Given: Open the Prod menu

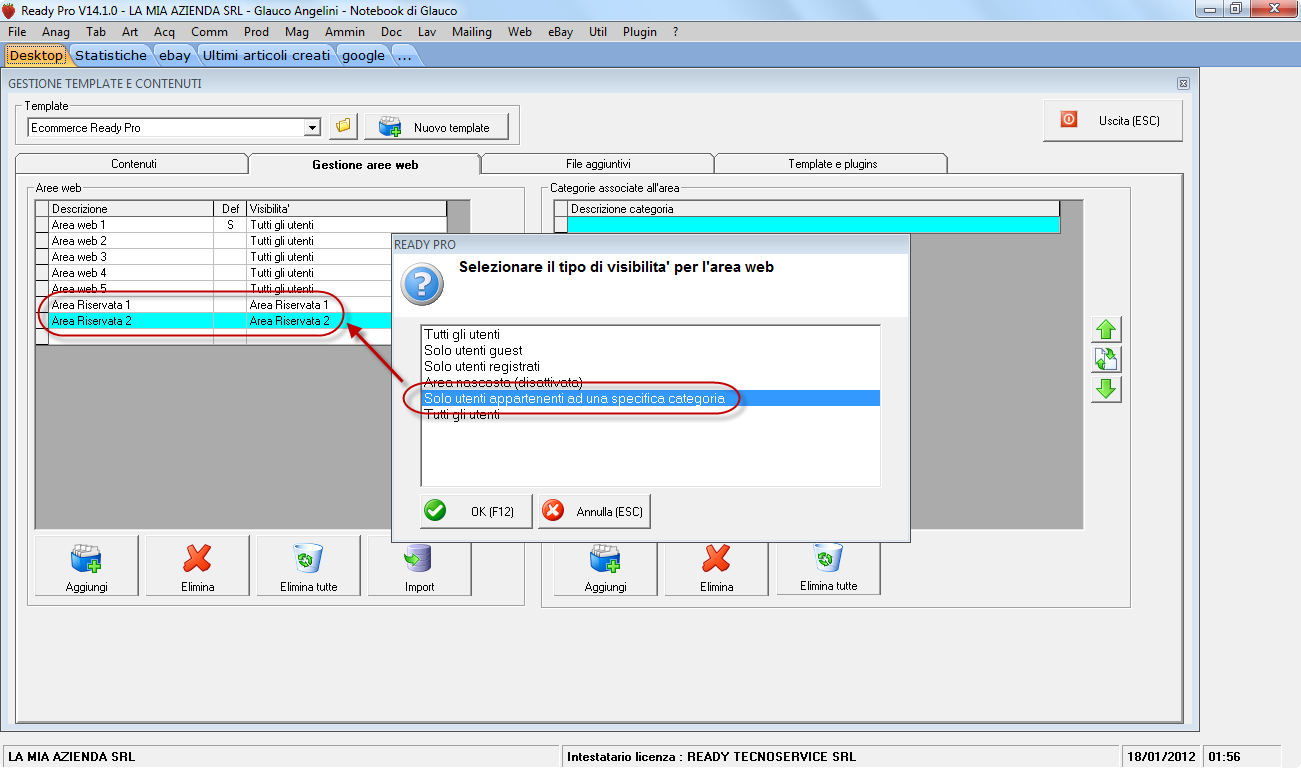Looking at the screenshot, I should pos(257,31).
